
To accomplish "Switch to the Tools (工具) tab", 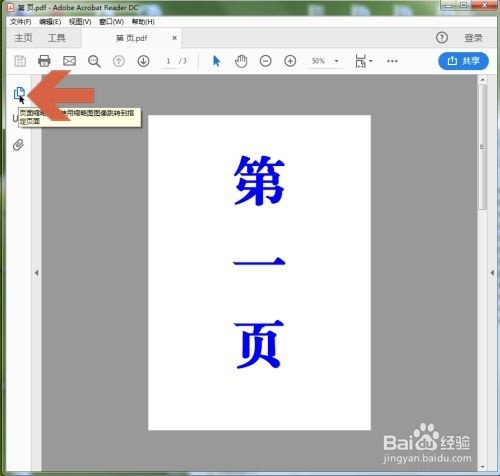I will pyautogui.click(x=56, y=38).
